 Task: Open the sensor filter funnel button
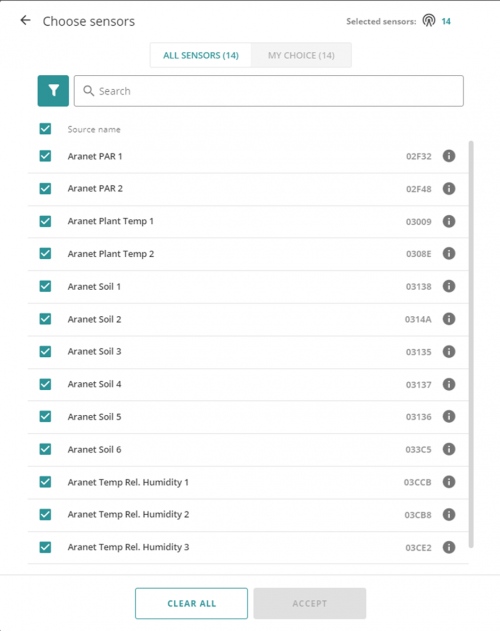(x=53, y=91)
